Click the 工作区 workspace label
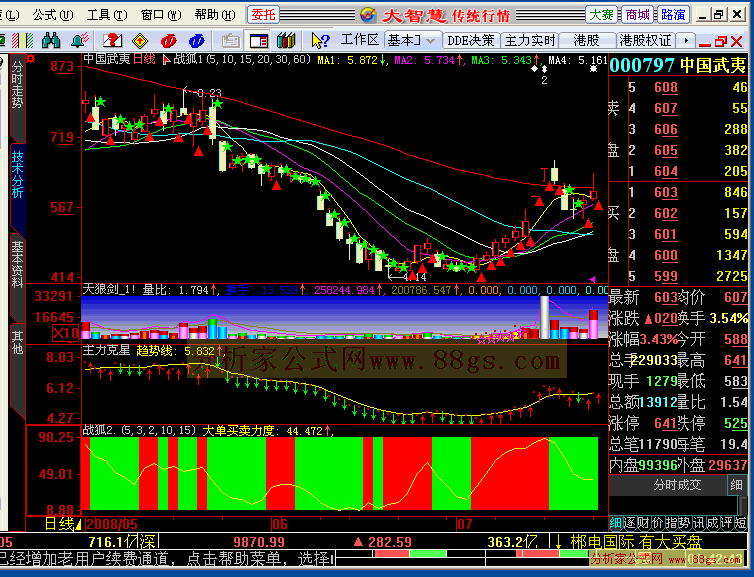This screenshot has width=754, height=577. pos(360,40)
